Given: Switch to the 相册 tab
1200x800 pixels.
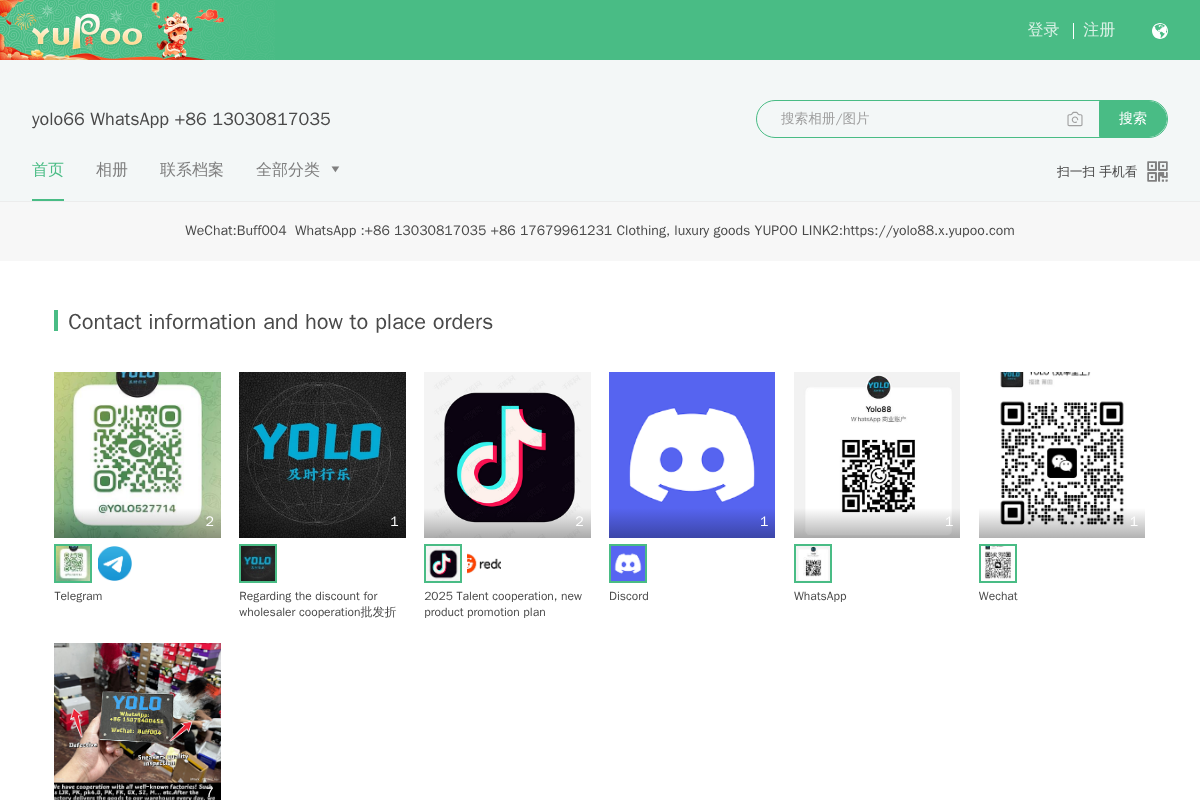Looking at the screenshot, I should pos(112,170).
